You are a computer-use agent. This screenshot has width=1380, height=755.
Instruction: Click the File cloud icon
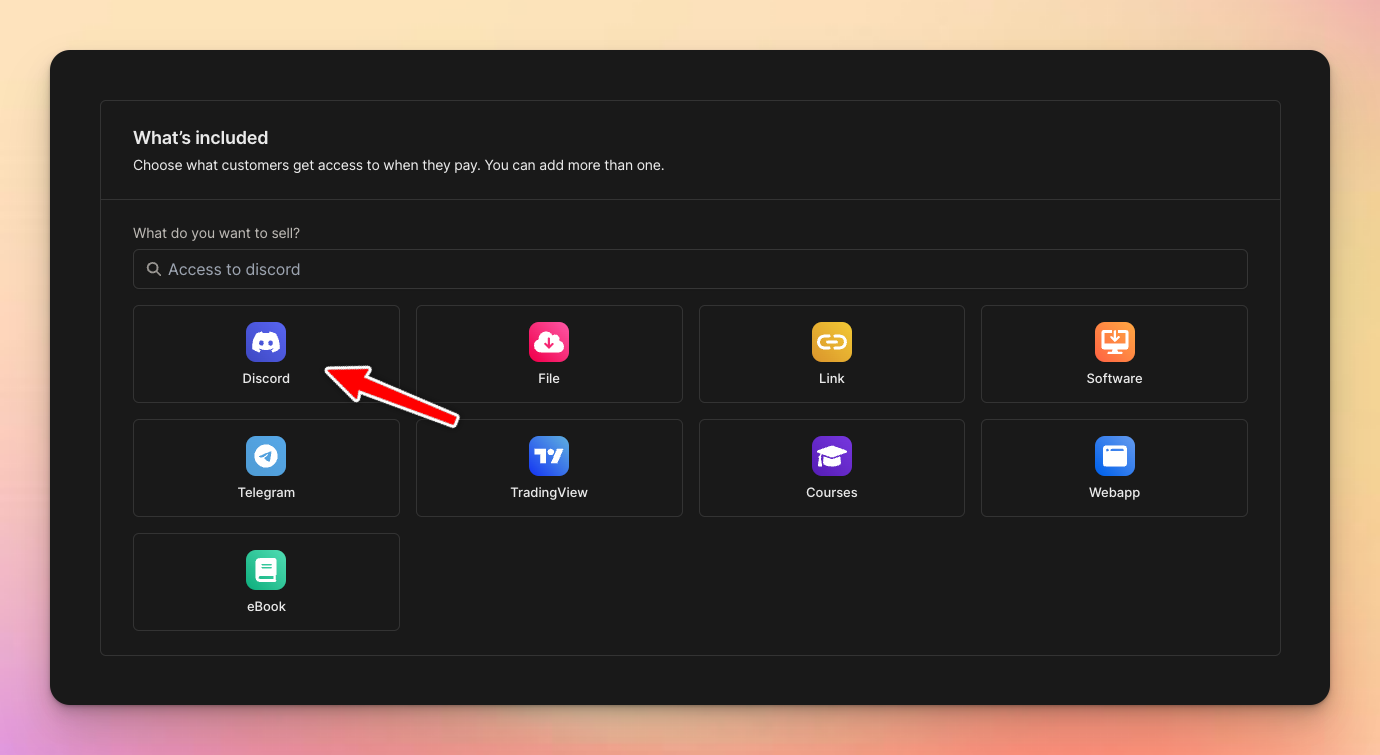click(549, 341)
